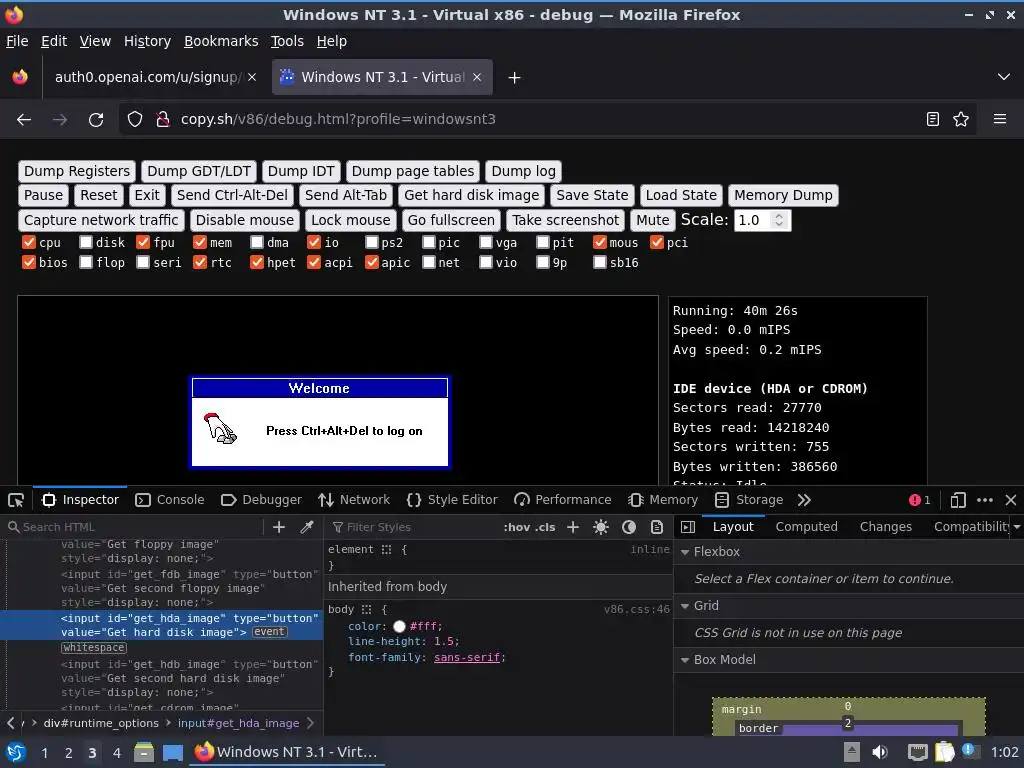
Task: Toggle light color scheme simulation
Action: click(601, 527)
